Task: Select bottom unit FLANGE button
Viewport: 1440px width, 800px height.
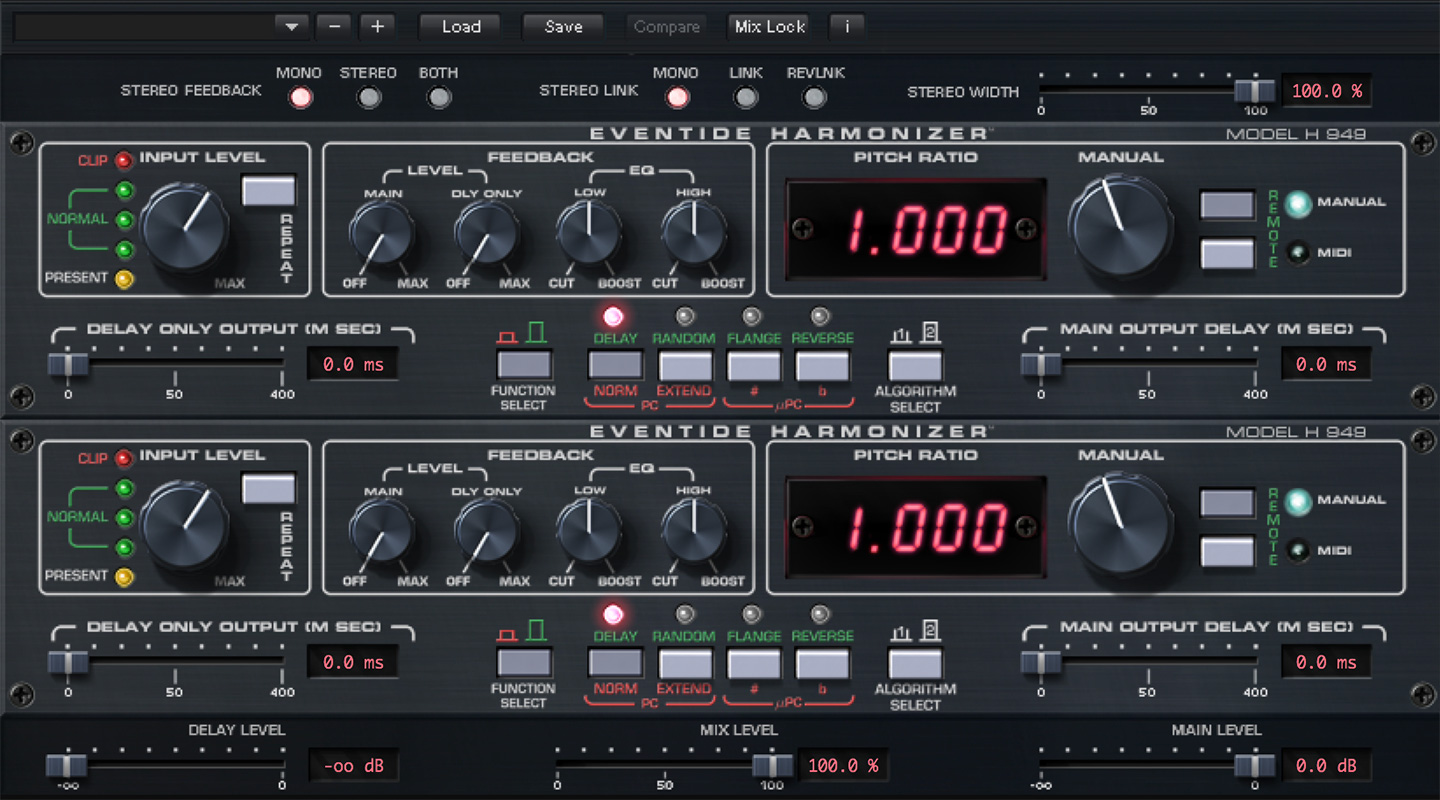Action: 754,663
